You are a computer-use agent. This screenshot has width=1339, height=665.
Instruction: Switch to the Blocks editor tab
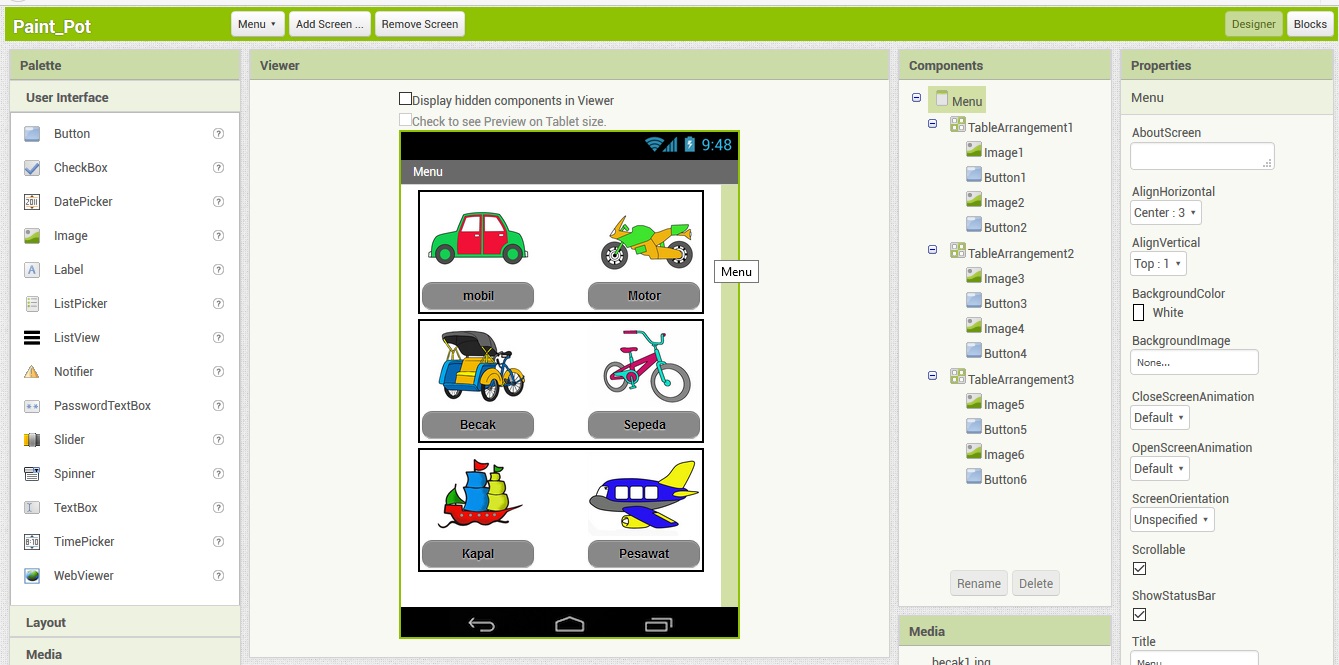[x=1310, y=24]
